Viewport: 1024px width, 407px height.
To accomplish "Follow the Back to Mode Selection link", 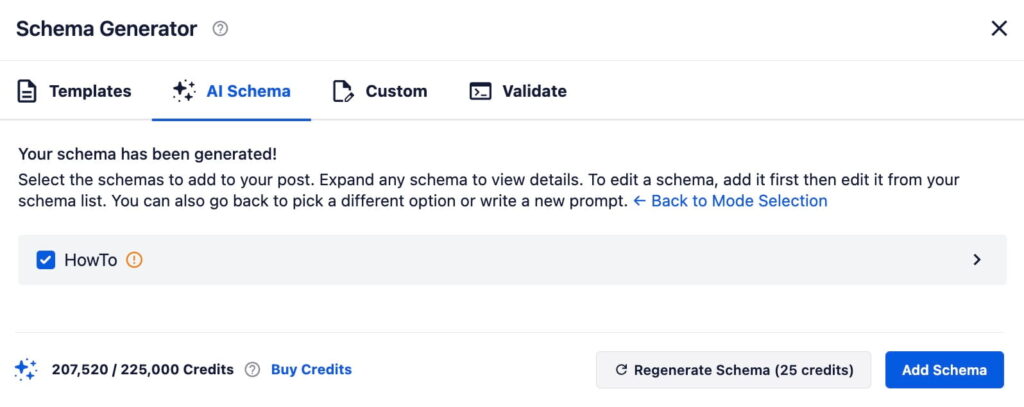I will click(730, 201).
